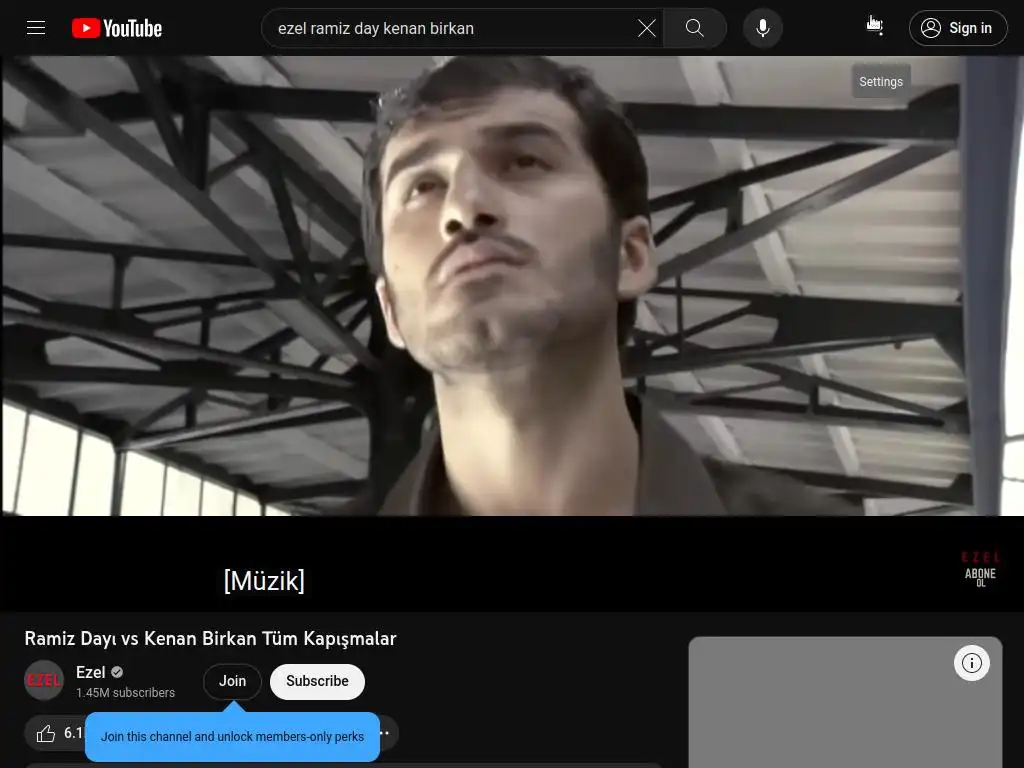
Task: Start voice search with microphone
Action: (762, 28)
